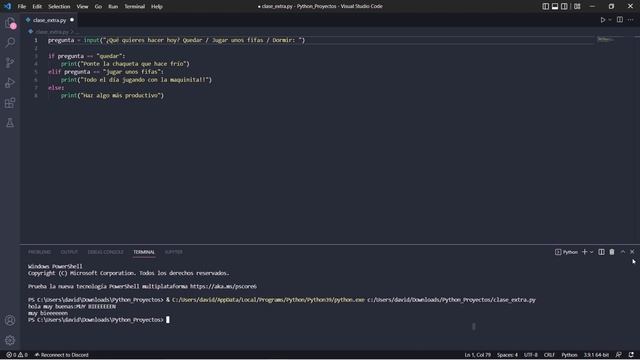
Task: Open Go to Line via Ln 1, Col 79
Action: tap(478, 355)
